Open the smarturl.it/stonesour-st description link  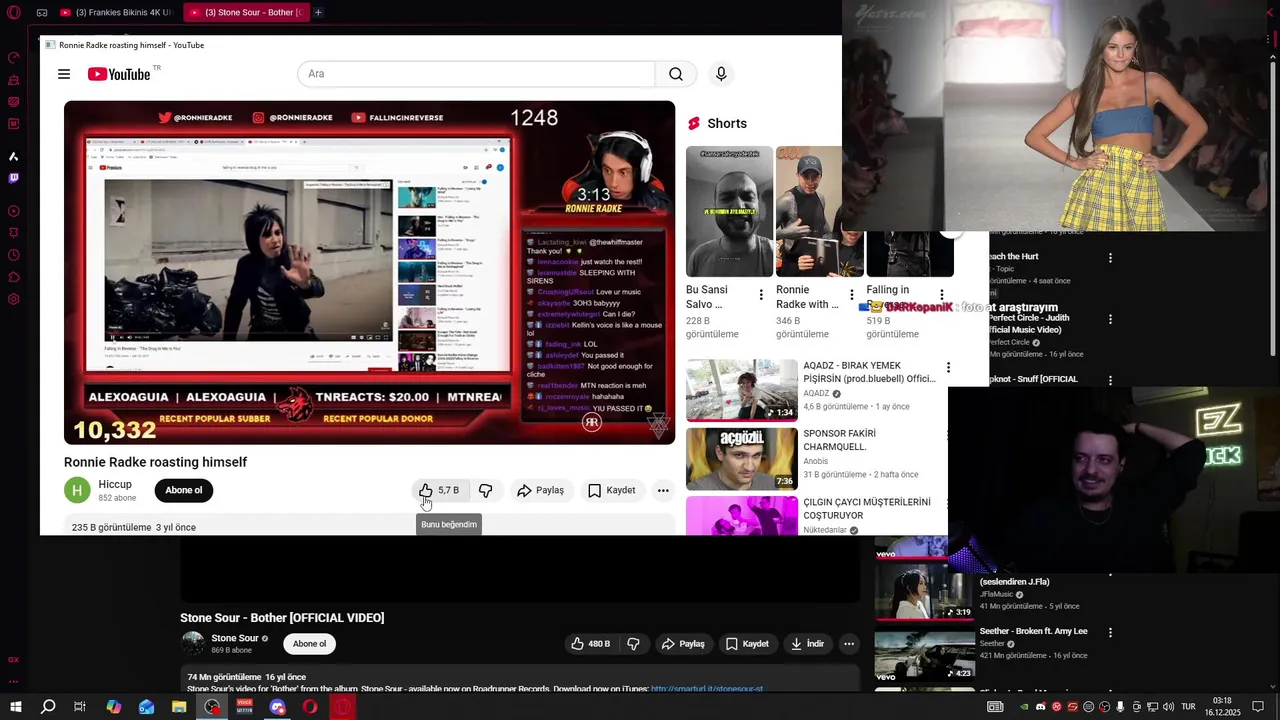[706, 688]
